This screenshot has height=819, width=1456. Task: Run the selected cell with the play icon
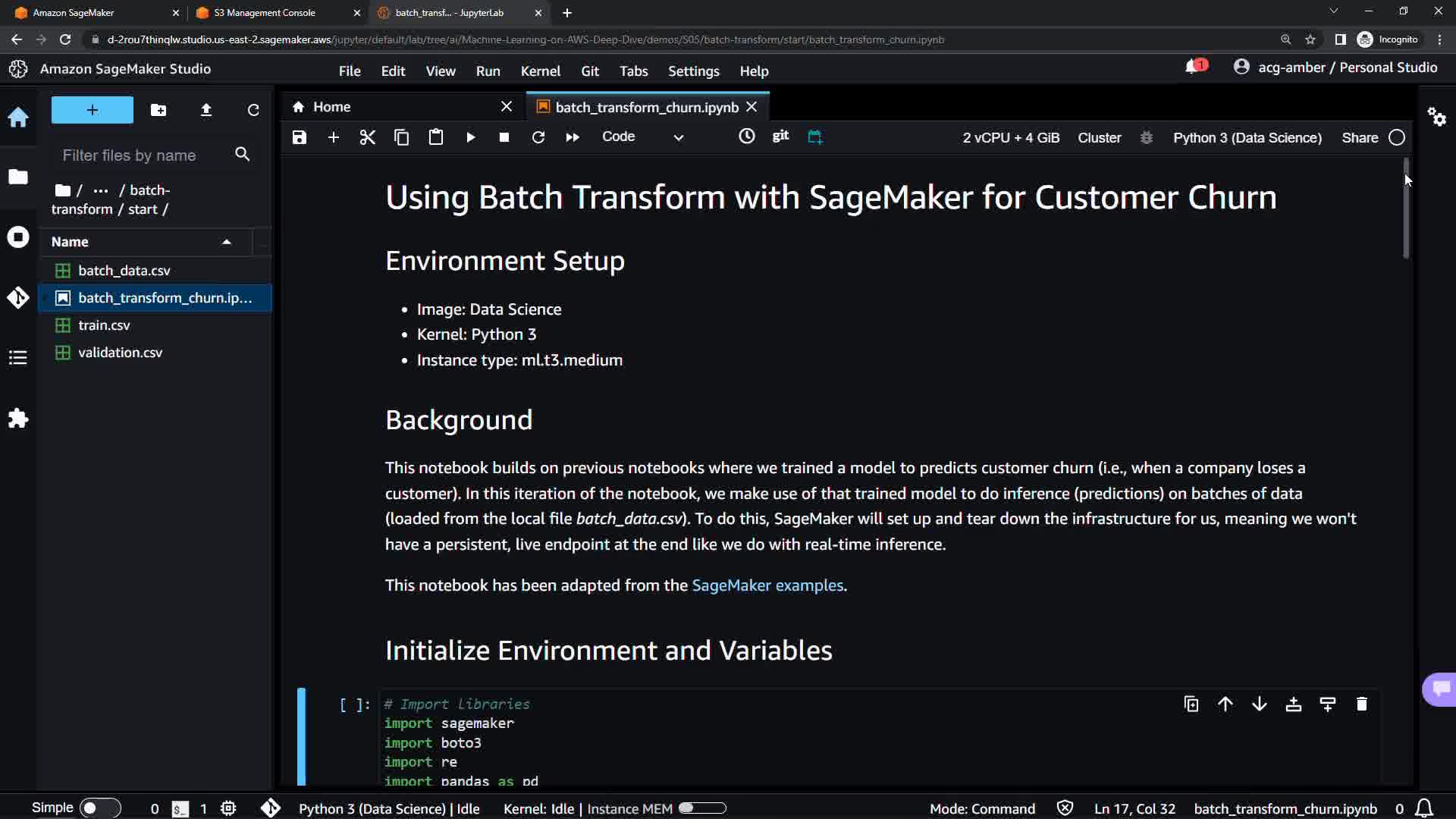(470, 137)
